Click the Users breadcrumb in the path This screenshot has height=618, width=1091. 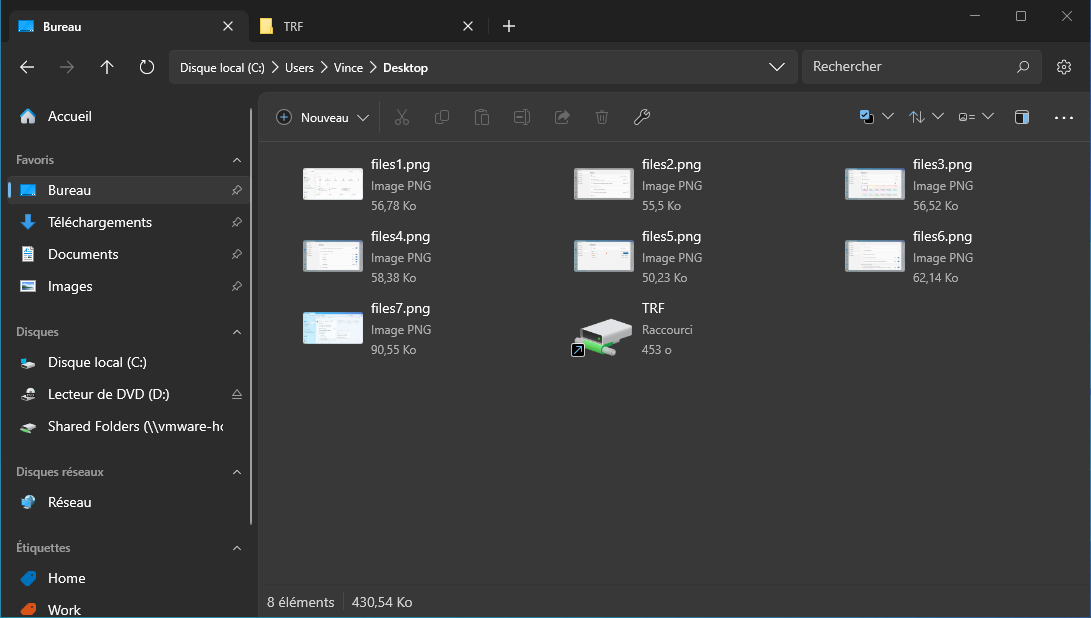click(299, 68)
